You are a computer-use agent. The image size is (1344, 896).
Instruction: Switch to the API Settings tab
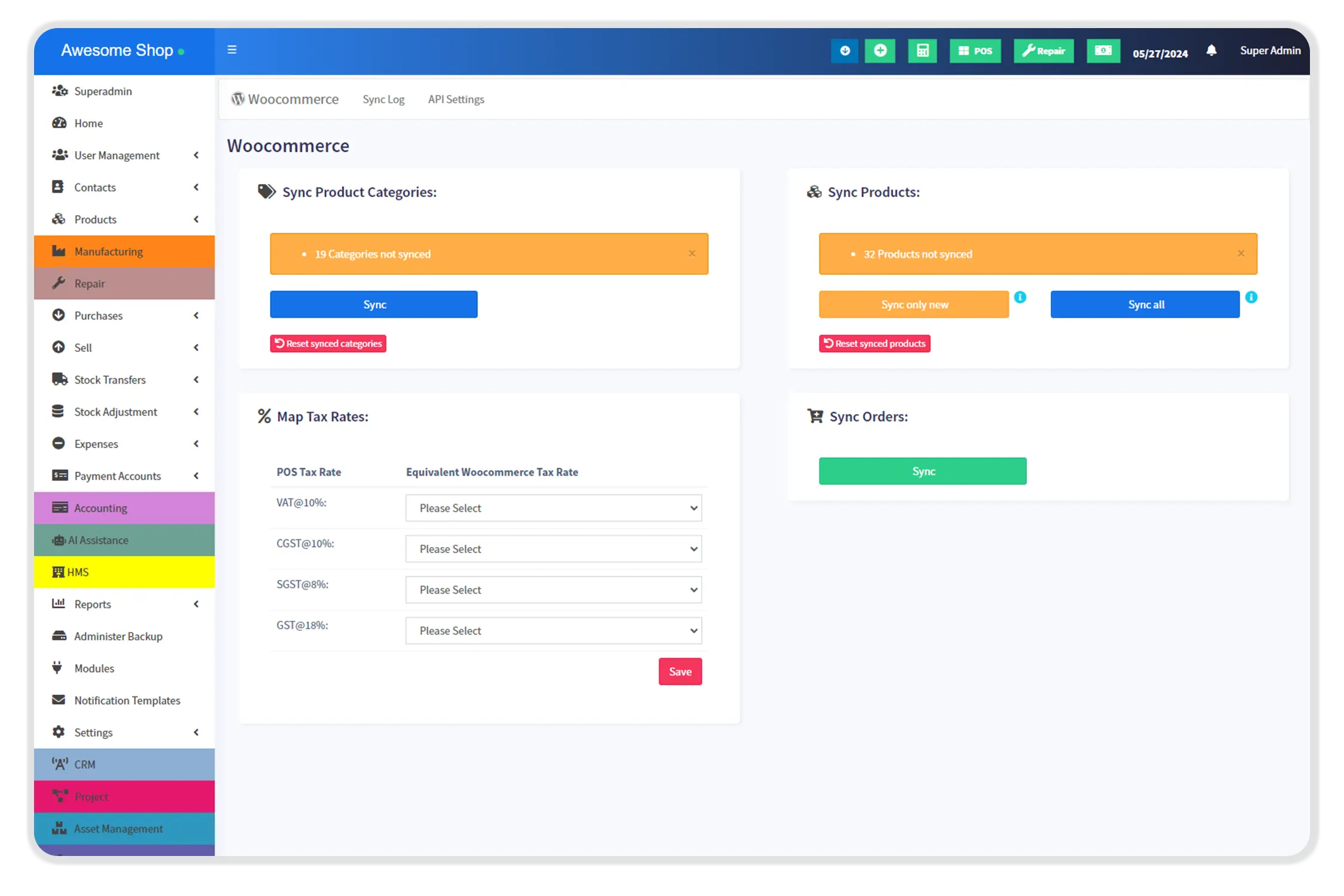(456, 99)
